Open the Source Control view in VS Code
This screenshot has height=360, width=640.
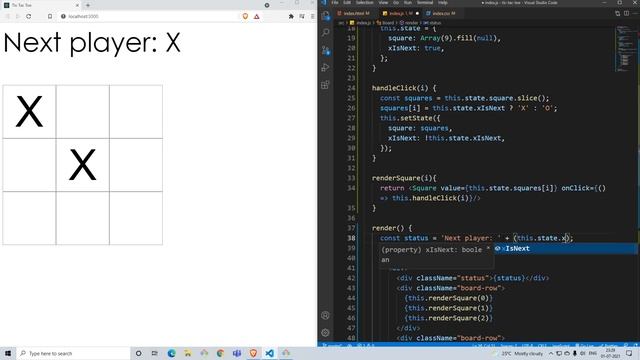click(x=325, y=50)
